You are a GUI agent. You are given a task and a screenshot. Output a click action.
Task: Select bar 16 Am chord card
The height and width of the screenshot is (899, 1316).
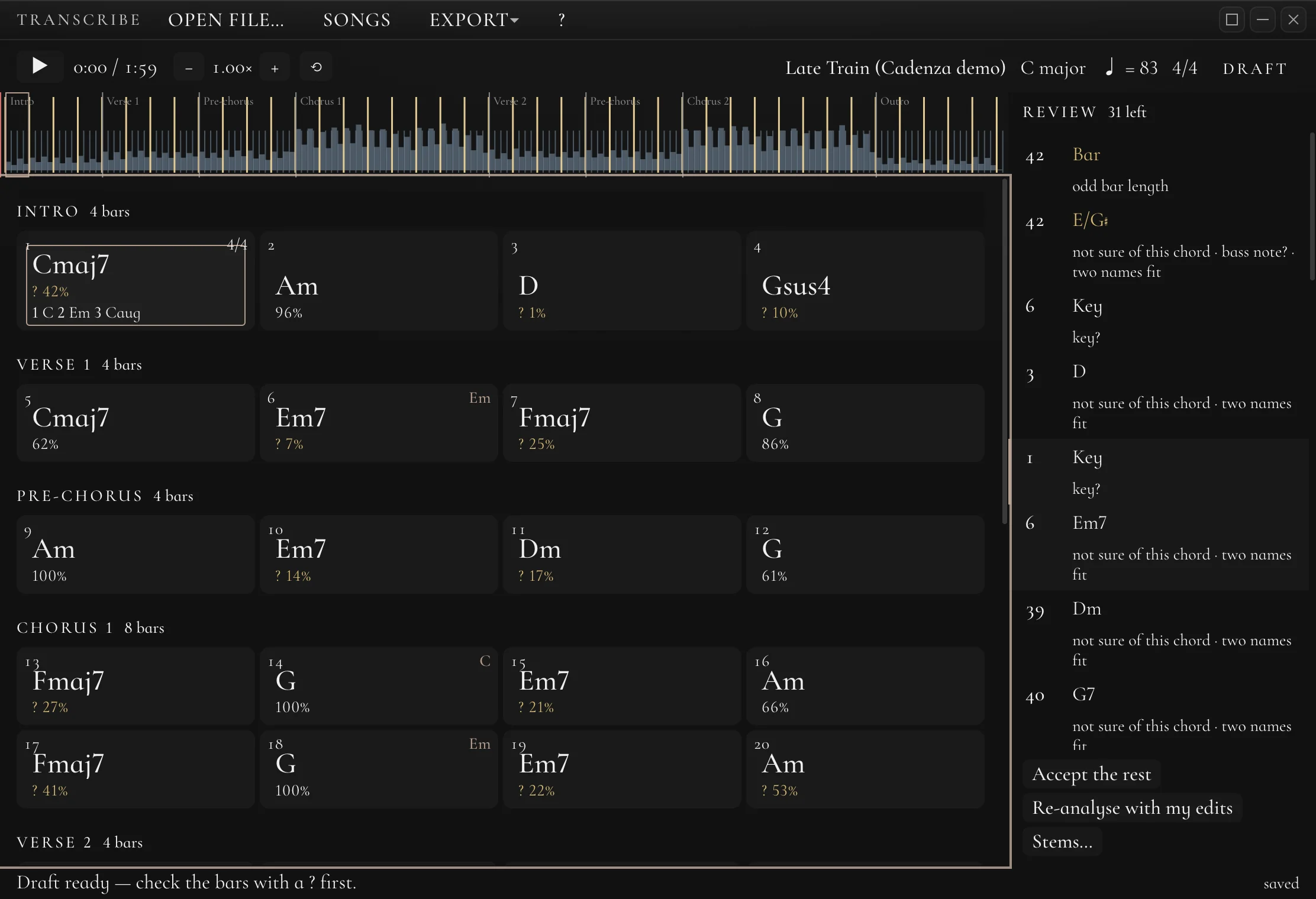[865, 686]
